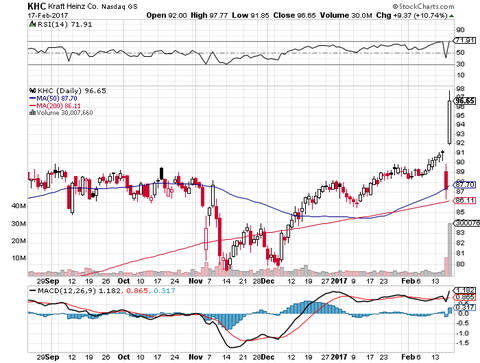Click the green up-arrow beside the change percentage
The width and height of the screenshot is (480, 363).
click(x=451, y=16)
